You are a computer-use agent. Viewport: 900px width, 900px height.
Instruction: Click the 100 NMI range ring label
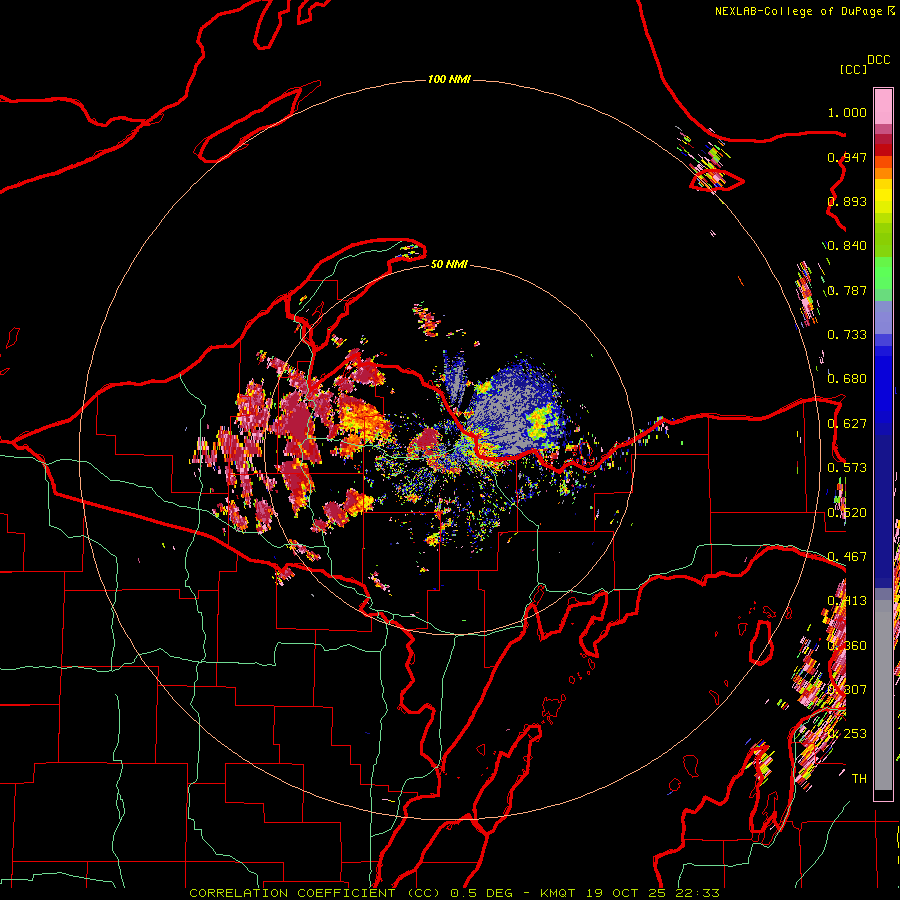pyautogui.click(x=449, y=79)
